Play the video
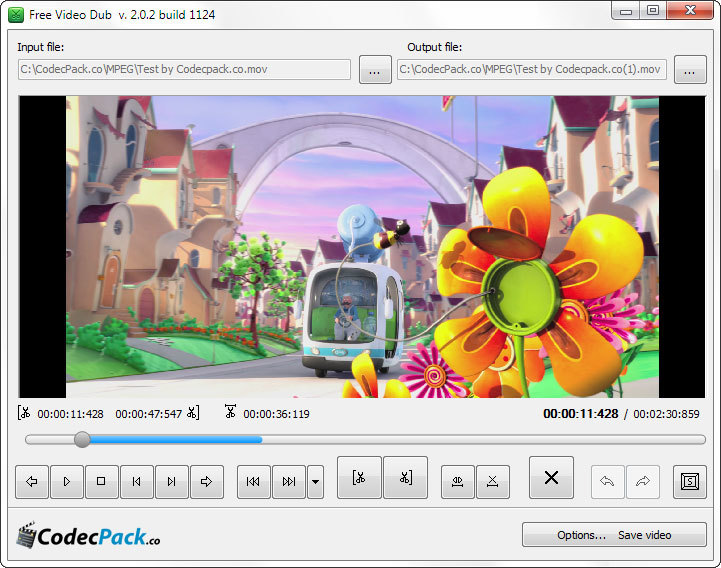This screenshot has height=568, width=721. pos(67,482)
